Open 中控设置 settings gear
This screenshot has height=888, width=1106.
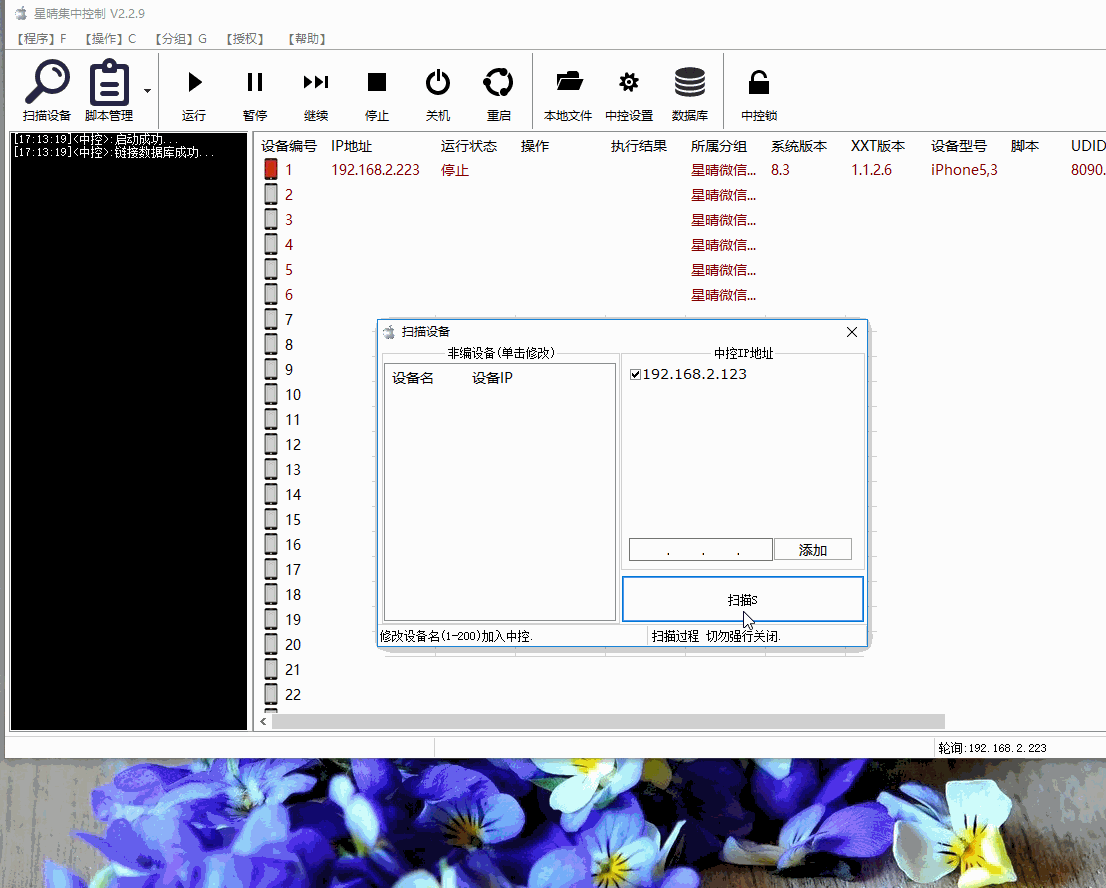[x=628, y=82]
